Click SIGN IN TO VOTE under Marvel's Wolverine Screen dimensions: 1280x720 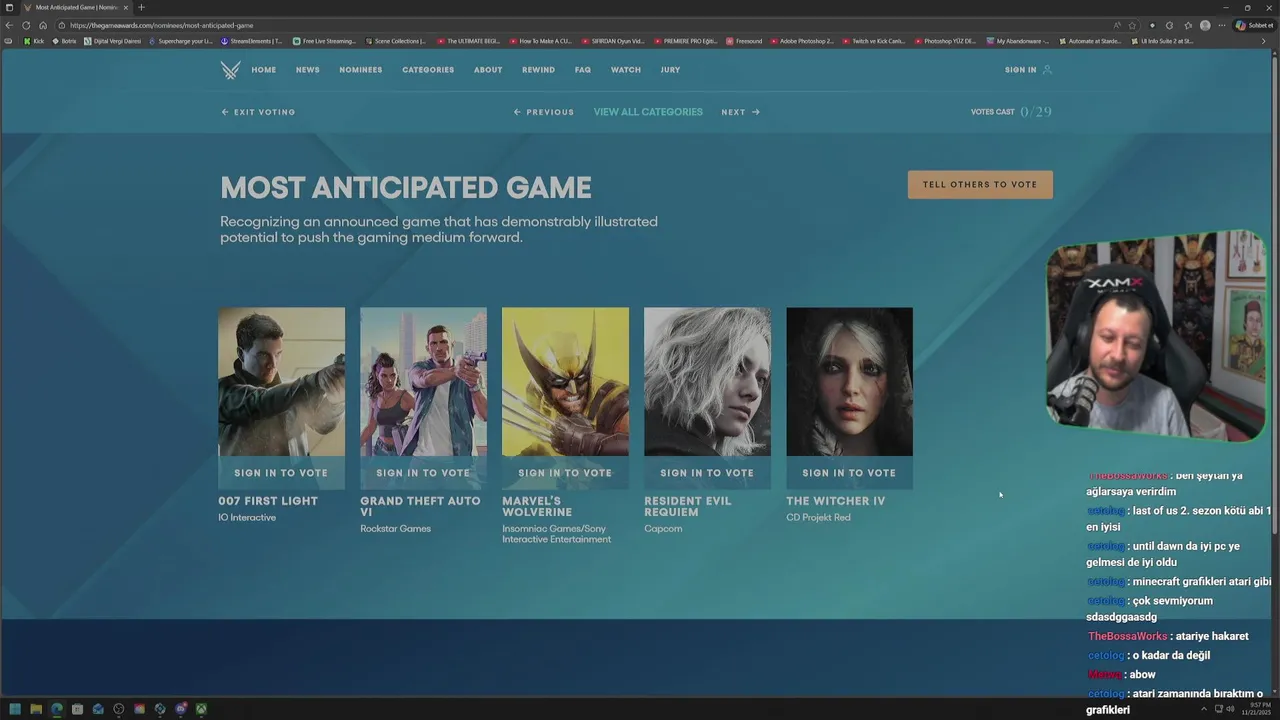(x=566, y=473)
